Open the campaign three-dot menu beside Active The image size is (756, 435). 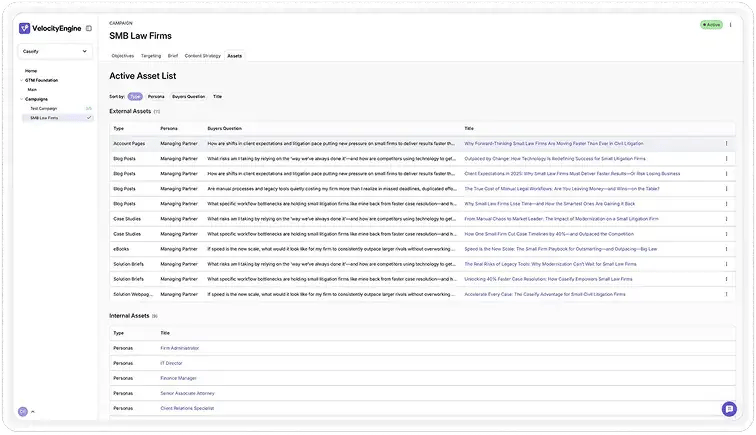[731, 24]
